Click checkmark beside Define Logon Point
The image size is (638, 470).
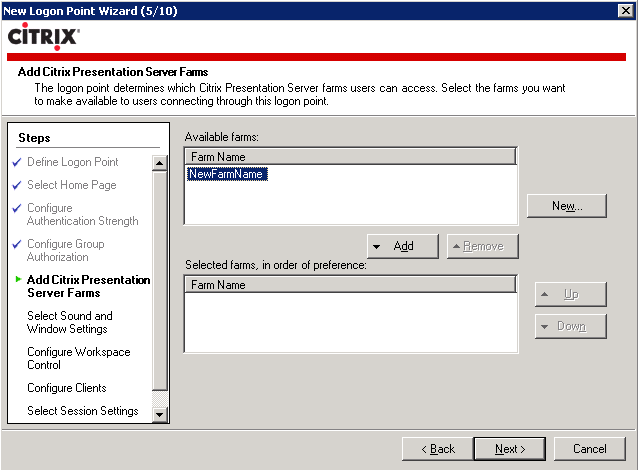coord(17,162)
